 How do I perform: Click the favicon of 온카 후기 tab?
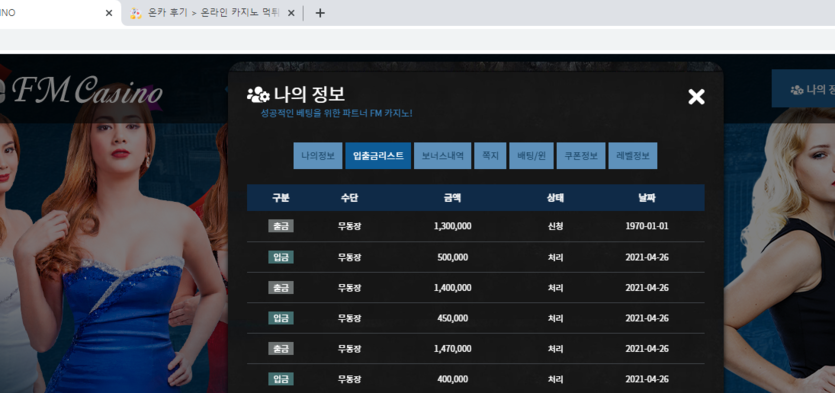(136, 13)
